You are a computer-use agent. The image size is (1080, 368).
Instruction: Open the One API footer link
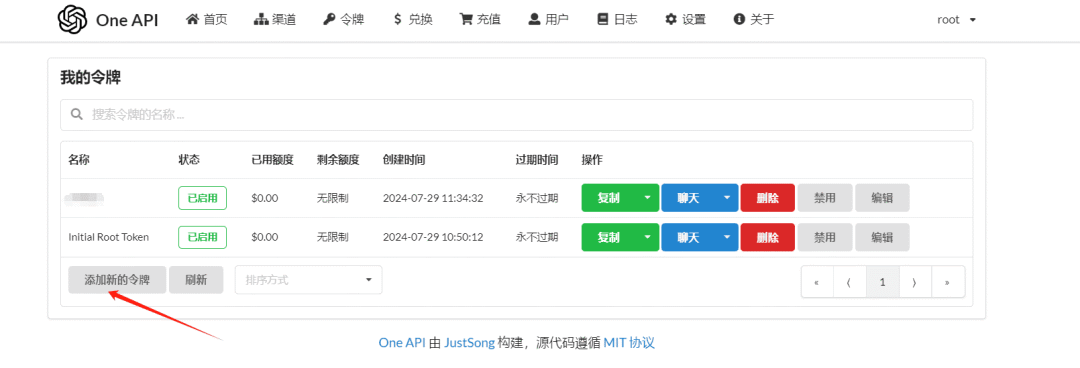(x=402, y=343)
